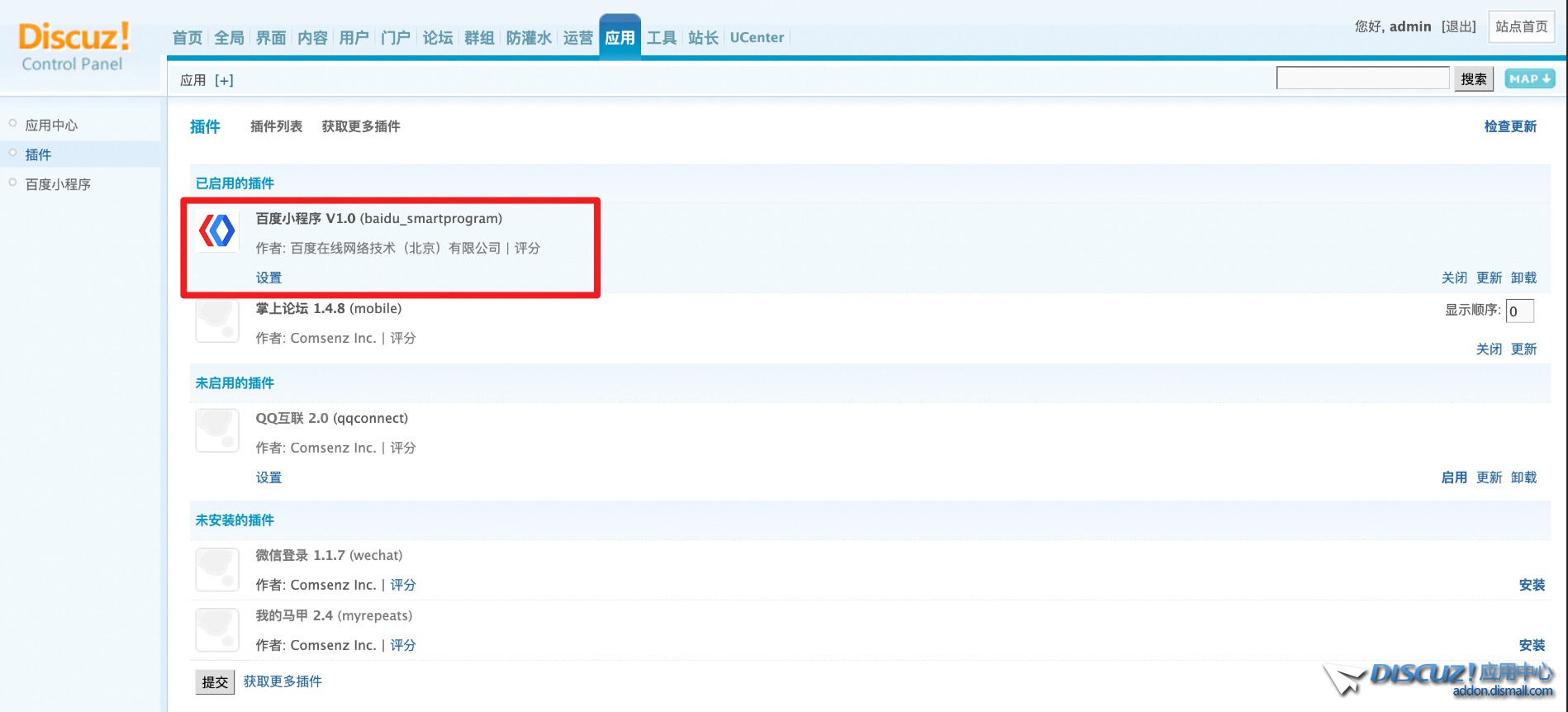Open the UCenter top menu
The height and width of the screenshot is (712, 1568).
tap(757, 38)
